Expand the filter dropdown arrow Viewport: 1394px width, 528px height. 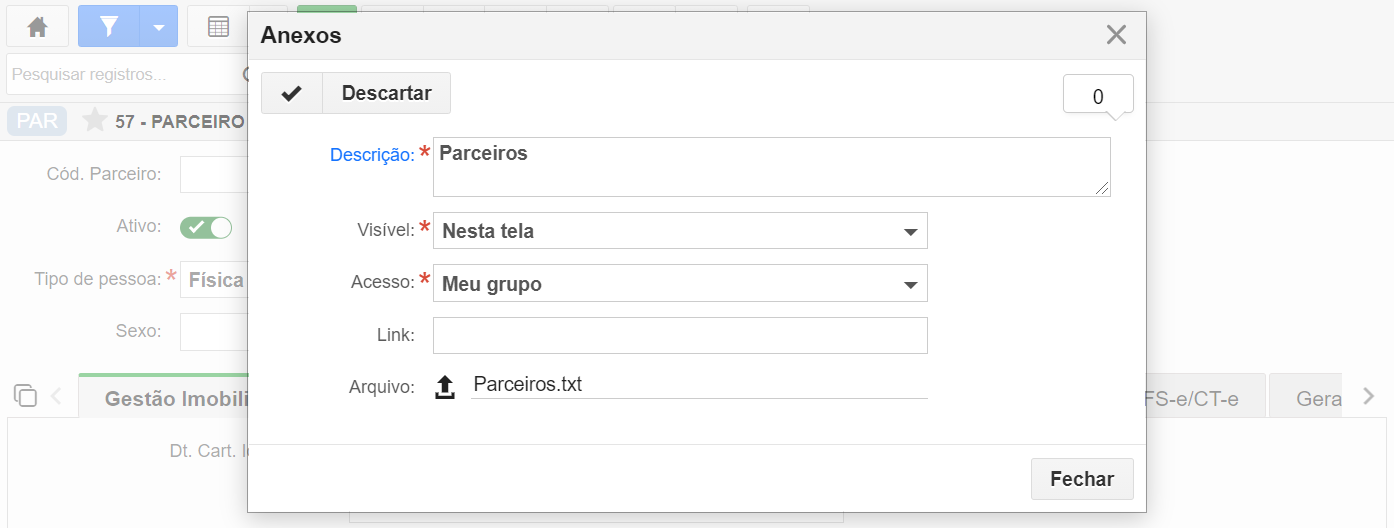(159, 26)
